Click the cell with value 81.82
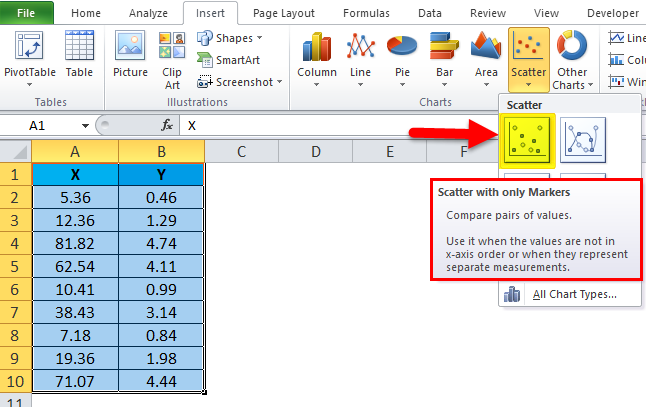The height and width of the screenshot is (407, 646). click(x=75, y=243)
